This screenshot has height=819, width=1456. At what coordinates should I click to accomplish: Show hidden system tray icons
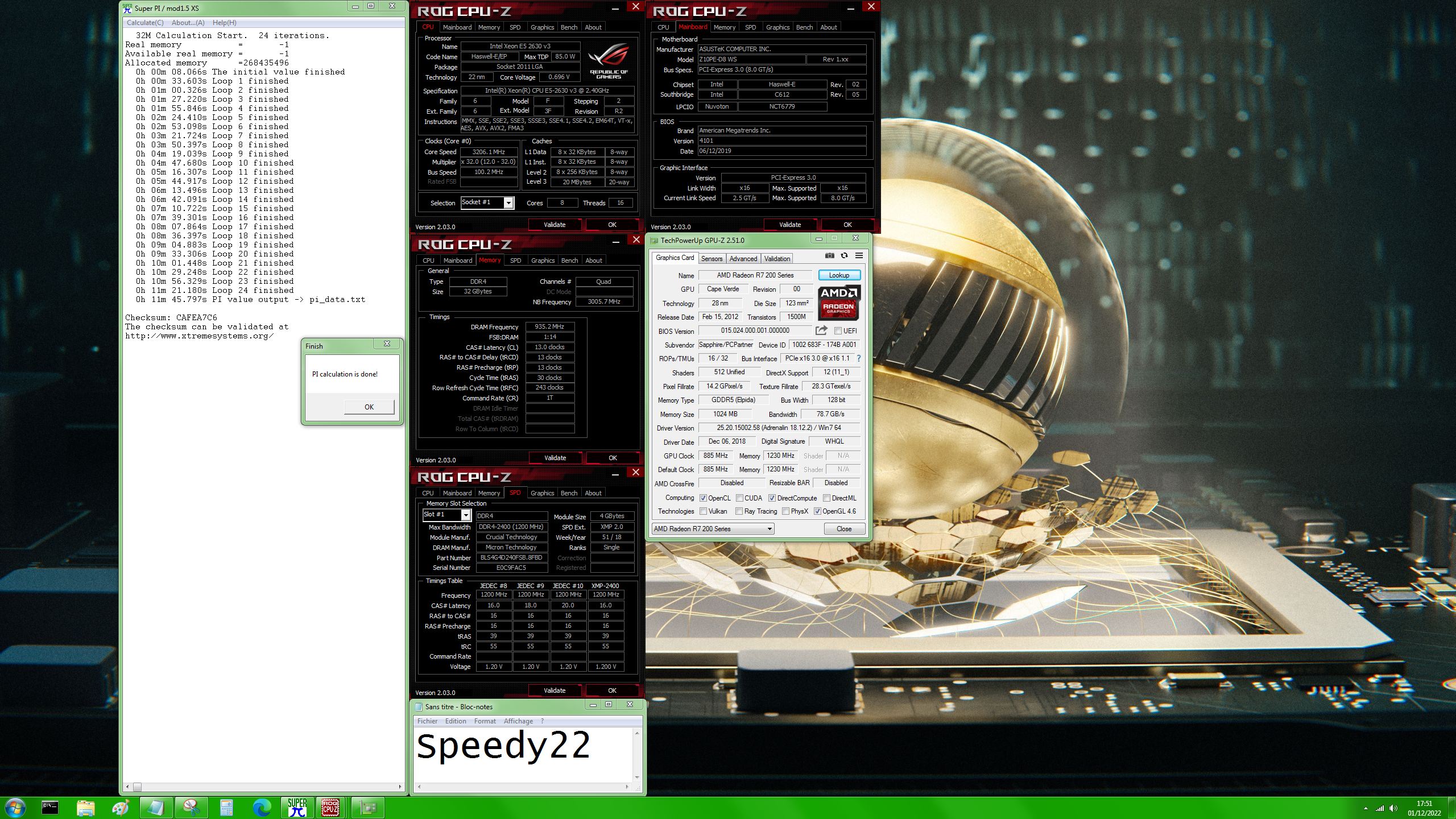[1366, 808]
